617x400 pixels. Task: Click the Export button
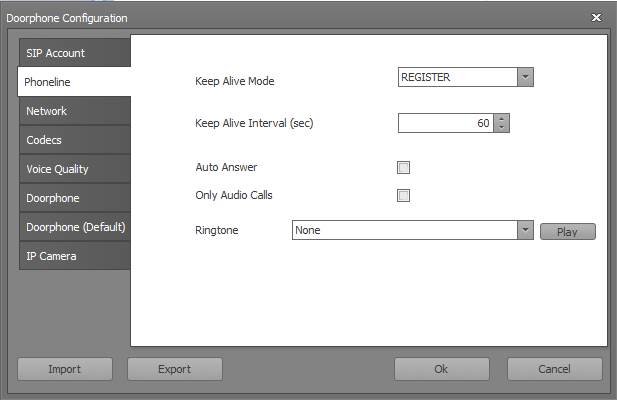pyautogui.click(x=175, y=369)
